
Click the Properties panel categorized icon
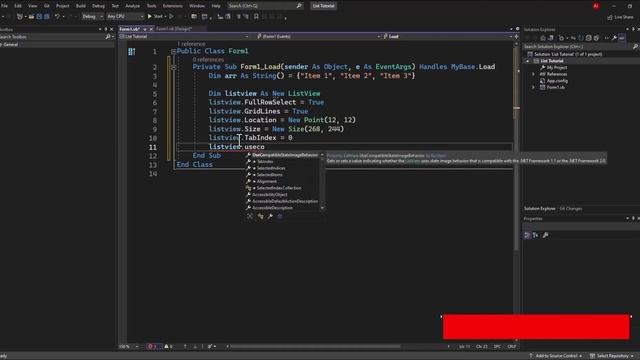tap(527, 235)
